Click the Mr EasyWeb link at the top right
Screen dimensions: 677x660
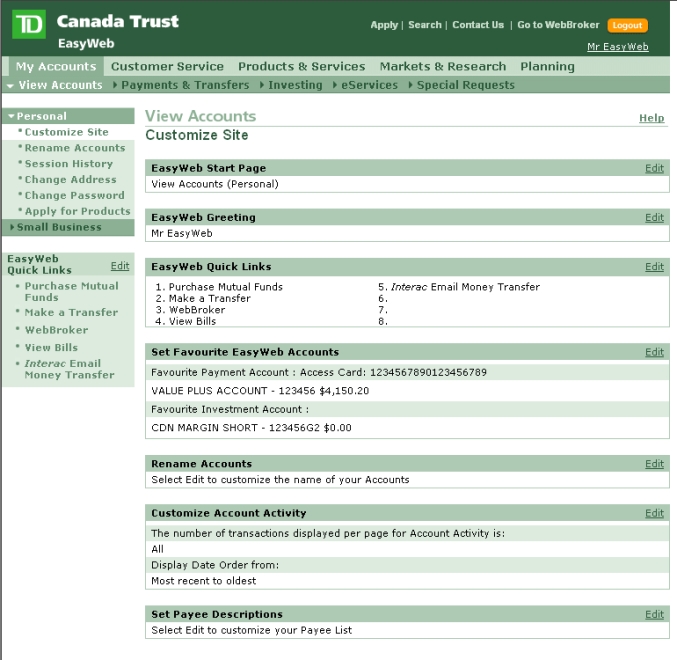coord(617,47)
